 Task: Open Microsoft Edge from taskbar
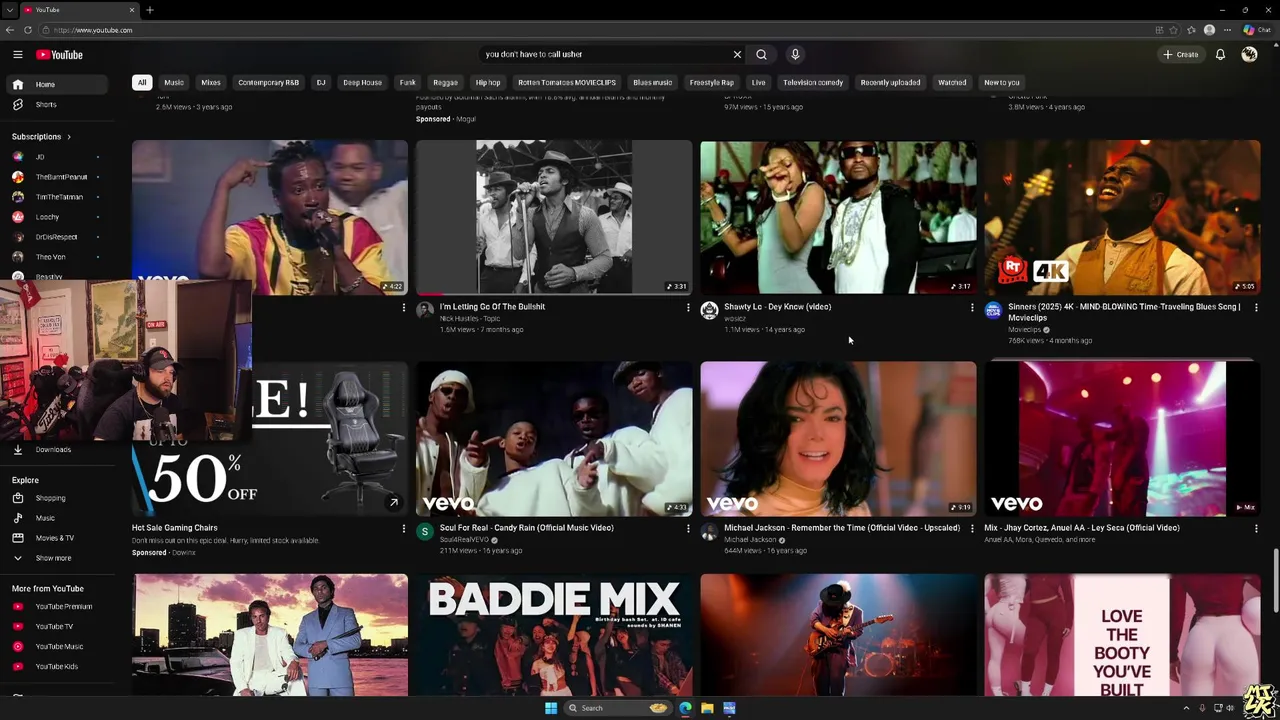(x=685, y=708)
